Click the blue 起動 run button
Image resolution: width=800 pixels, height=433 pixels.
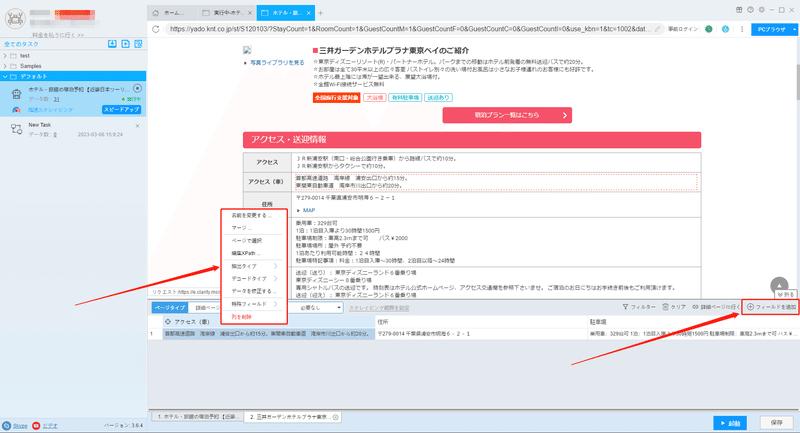click(x=730, y=423)
